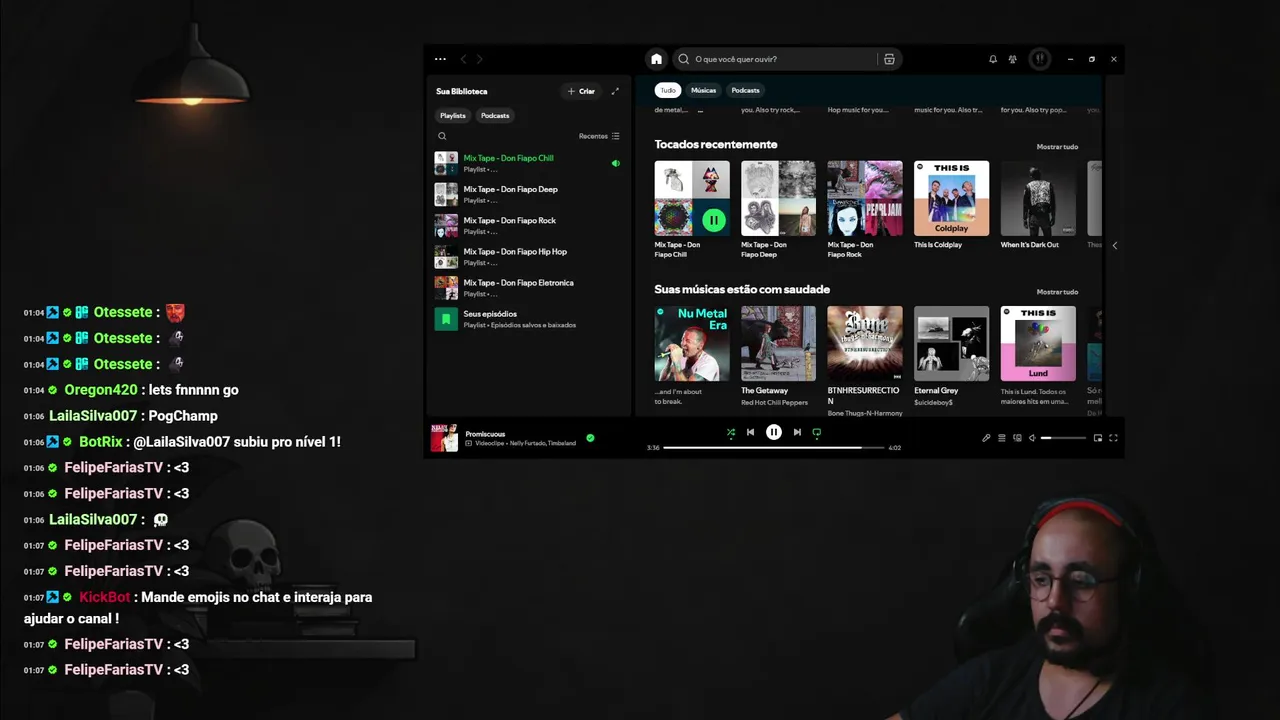Click the now playing Promiscuous cover art
This screenshot has width=1280, height=720.
[444, 438]
